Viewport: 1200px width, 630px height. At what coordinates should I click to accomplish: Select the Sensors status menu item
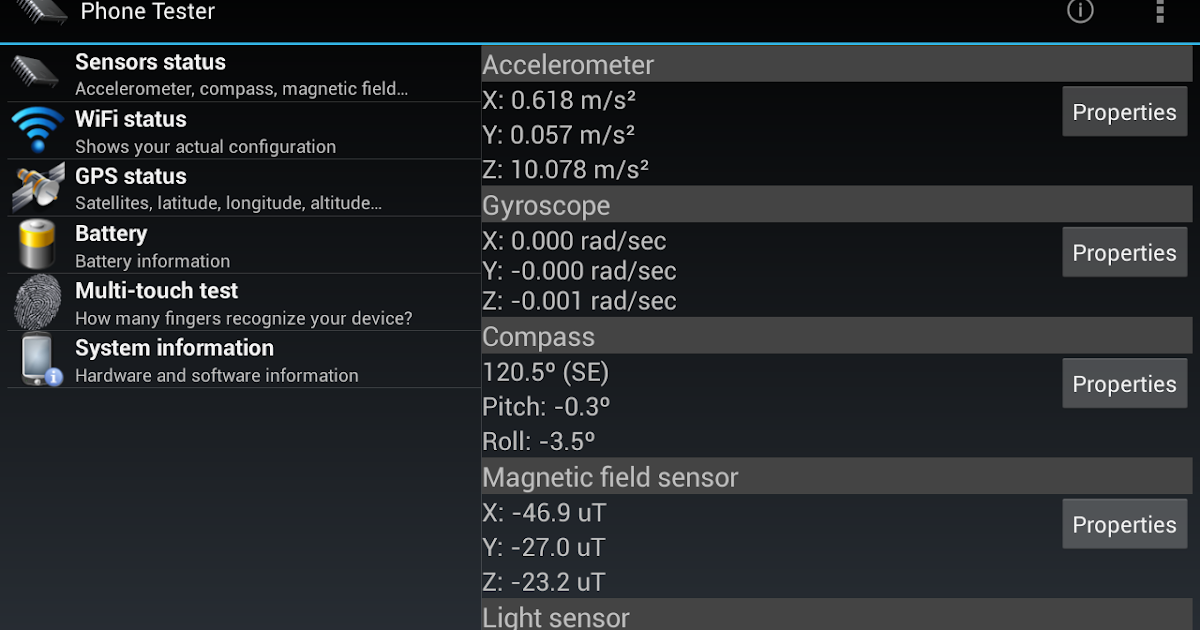(x=244, y=74)
